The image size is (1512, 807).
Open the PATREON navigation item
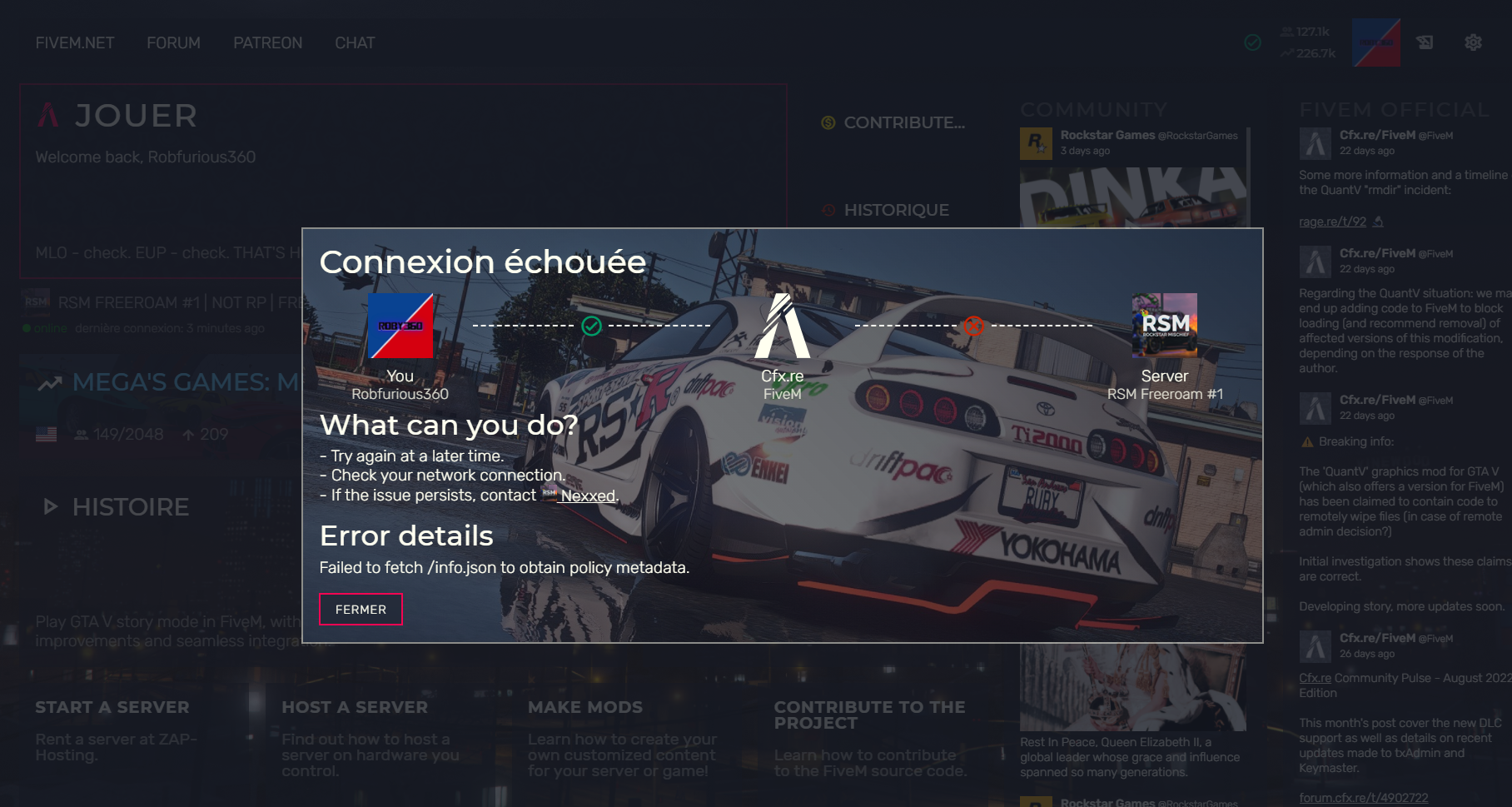click(267, 42)
